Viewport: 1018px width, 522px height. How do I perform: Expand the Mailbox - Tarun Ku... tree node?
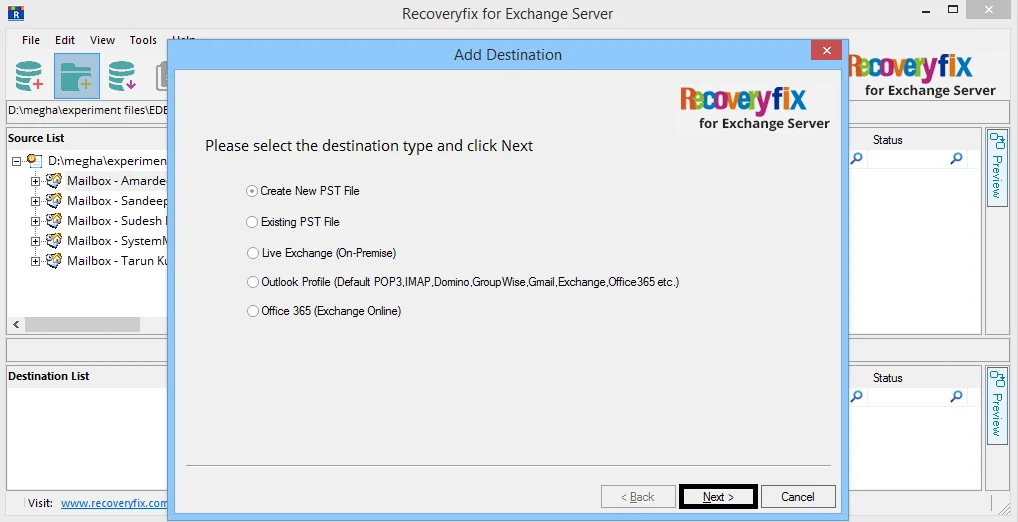(x=36, y=262)
